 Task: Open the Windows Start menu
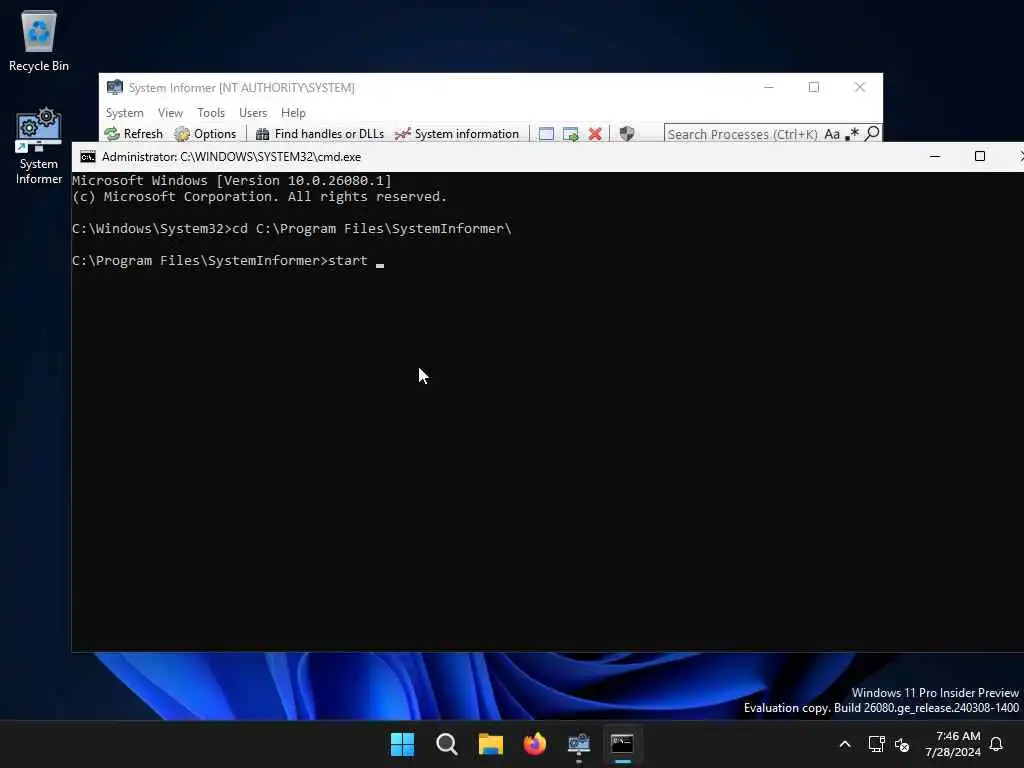pyautogui.click(x=402, y=744)
